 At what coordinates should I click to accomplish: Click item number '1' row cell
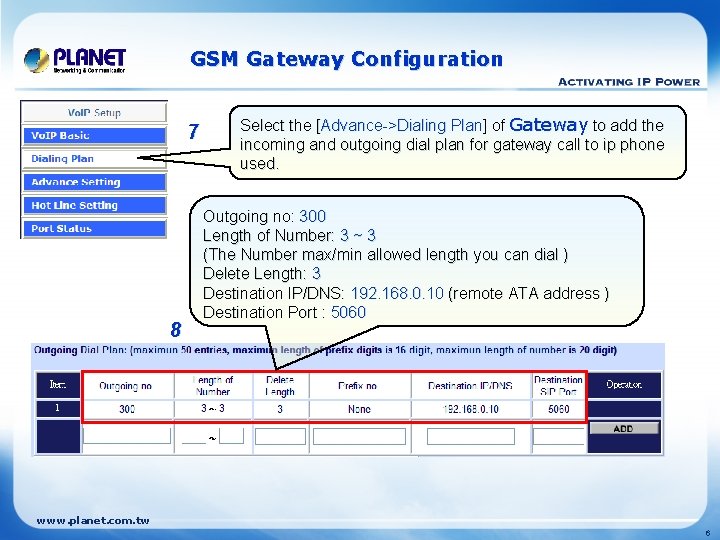[x=58, y=408]
